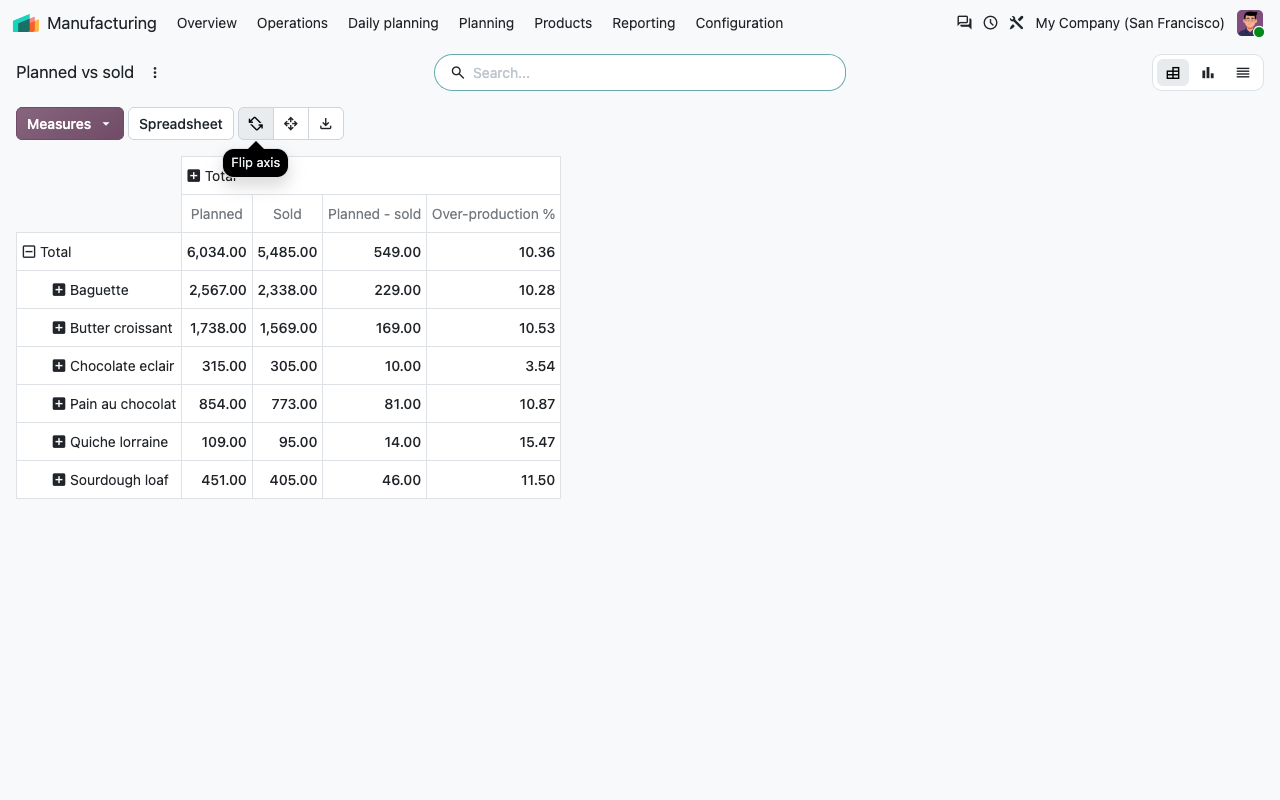The image size is (1280, 800).
Task: Open the Reporting menu
Action: coord(644,23)
